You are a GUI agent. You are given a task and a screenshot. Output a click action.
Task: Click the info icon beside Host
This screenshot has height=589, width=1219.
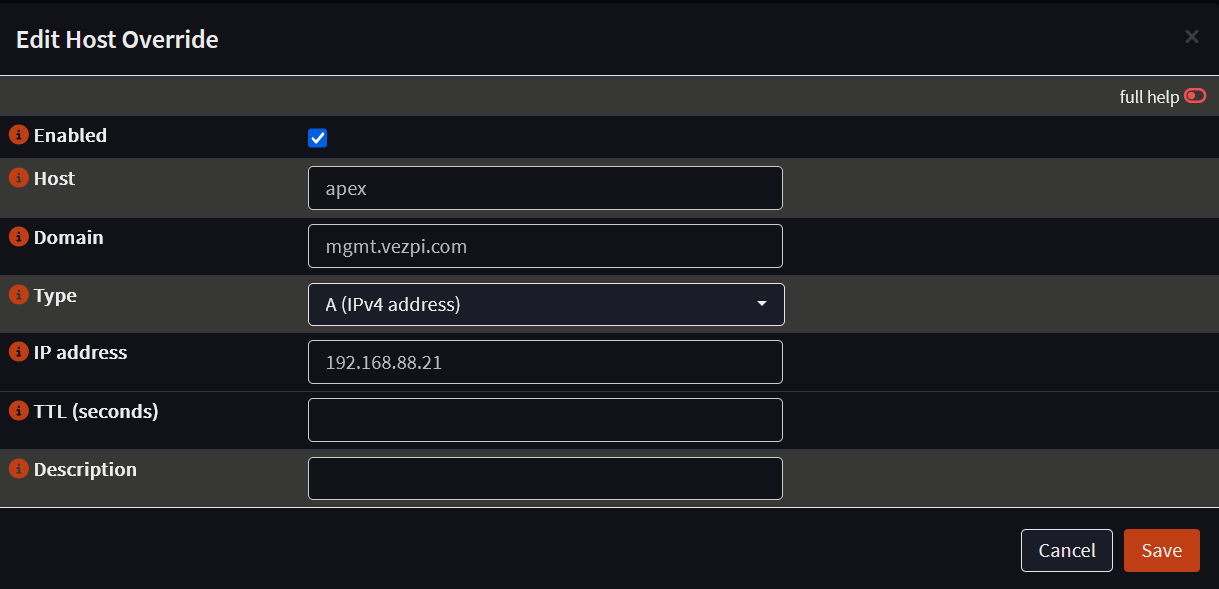18,178
